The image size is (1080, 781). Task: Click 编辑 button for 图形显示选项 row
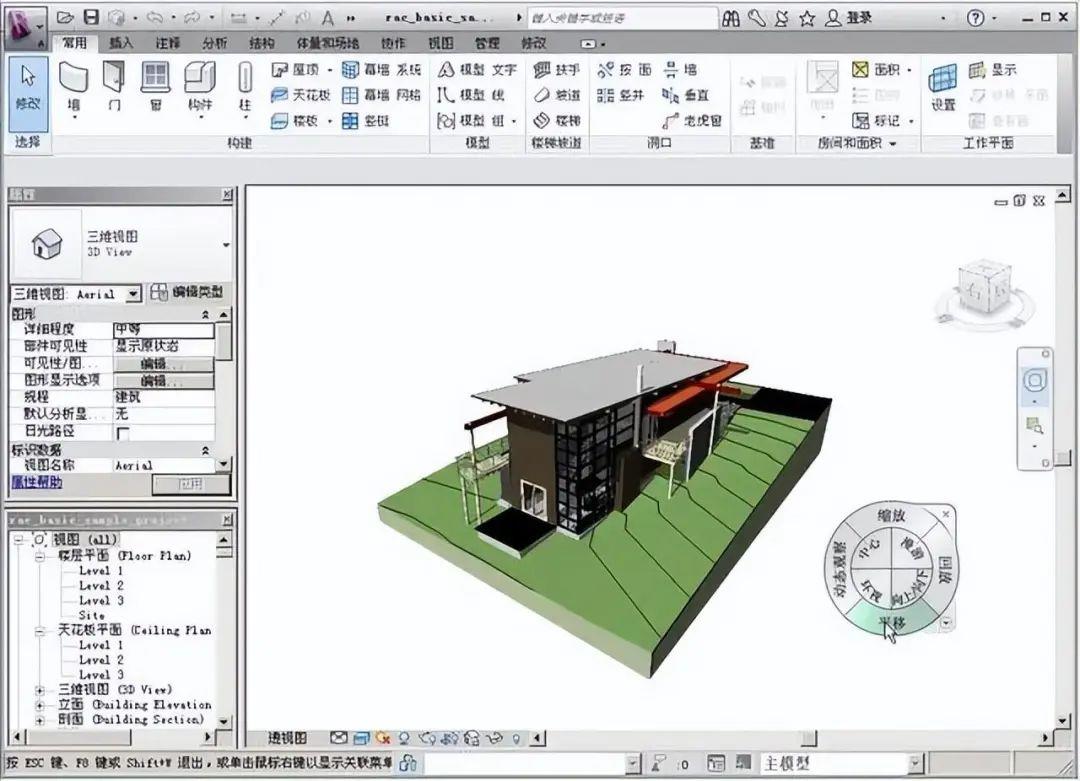(x=164, y=380)
